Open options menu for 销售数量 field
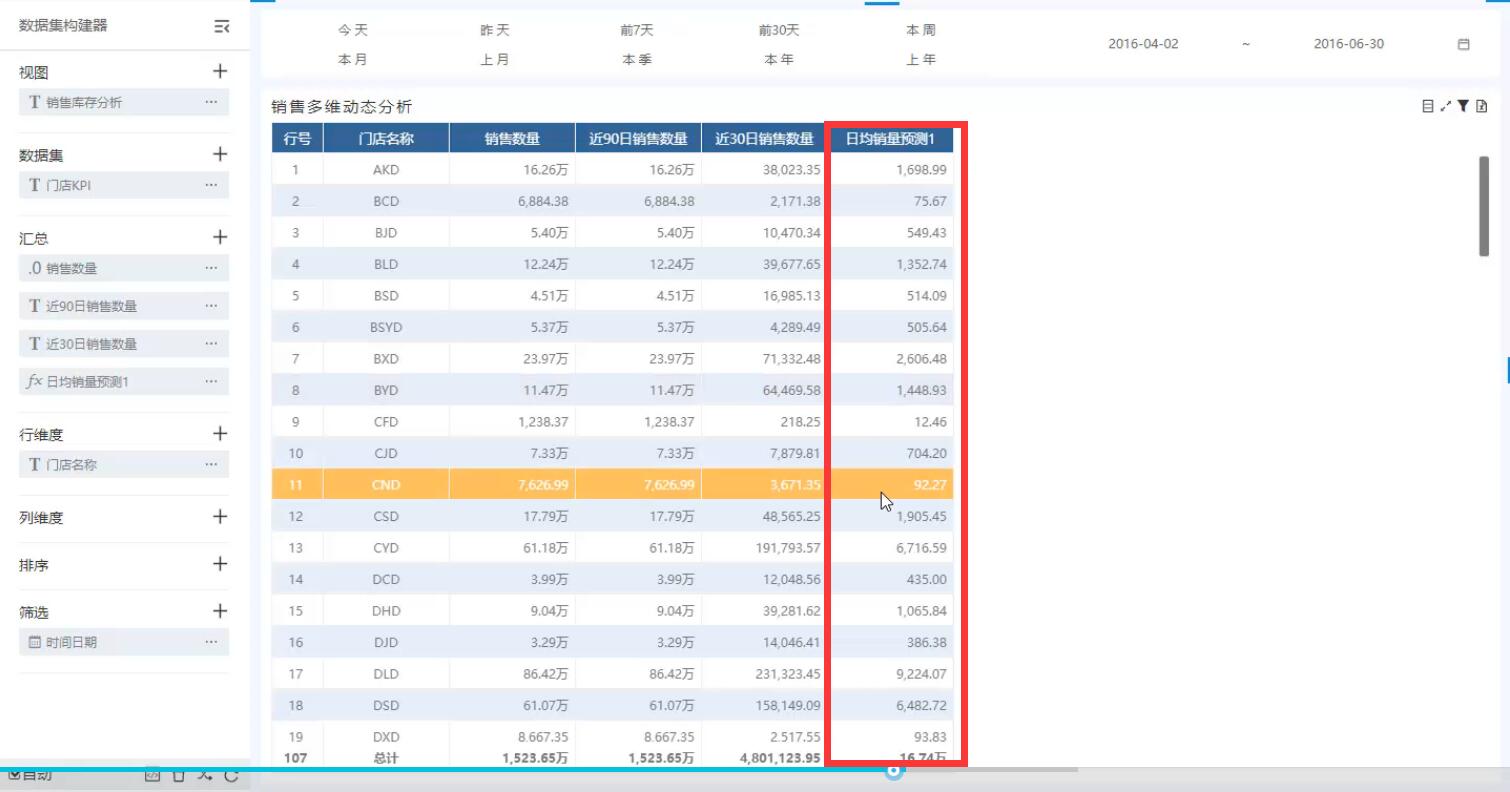The width and height of the screenshot is (1510, 792). 211,268
